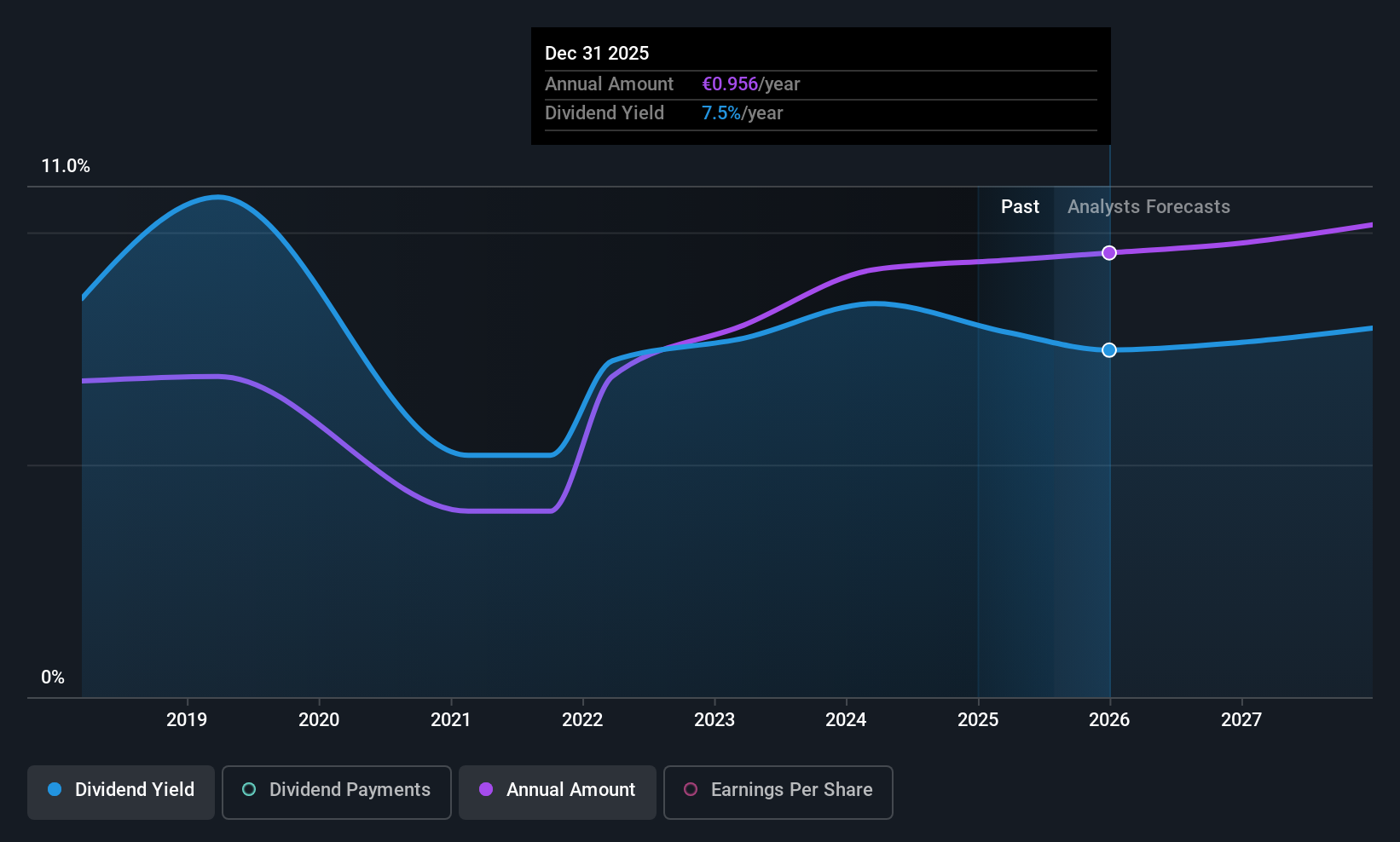Screen dimensions: 1400x842
Task: Click the 2026 x-axis label
Action: point(1109,720)
